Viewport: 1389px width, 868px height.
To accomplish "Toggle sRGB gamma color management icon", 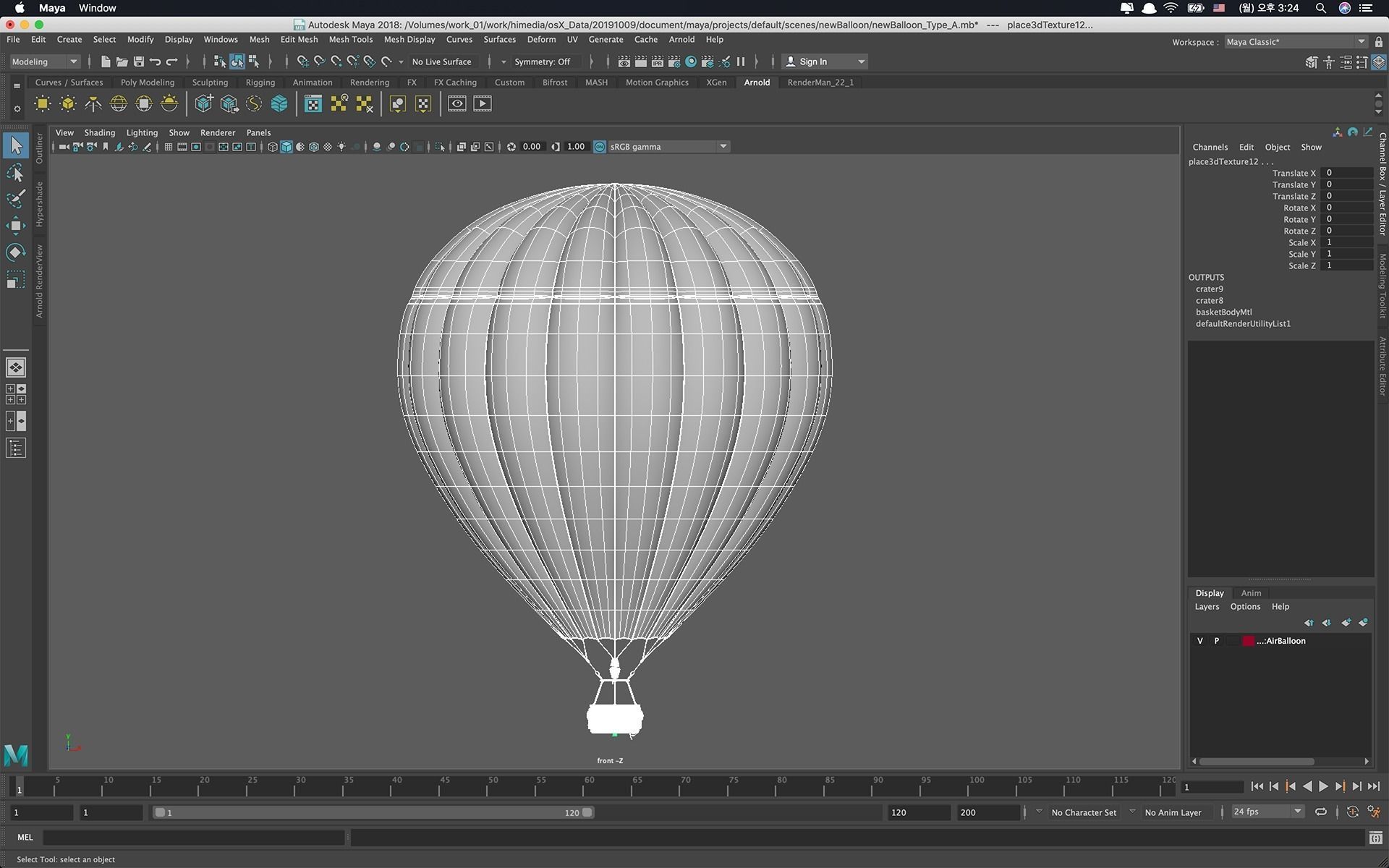I will pos(600,147).
